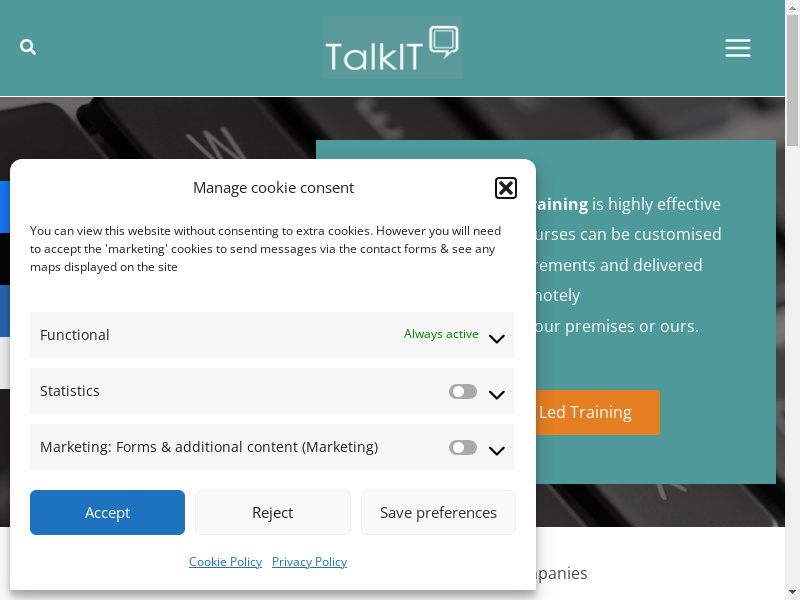Open the hamburger navigation menu
Viewport: 800px width, 600px height.
(x=738, y=48)
